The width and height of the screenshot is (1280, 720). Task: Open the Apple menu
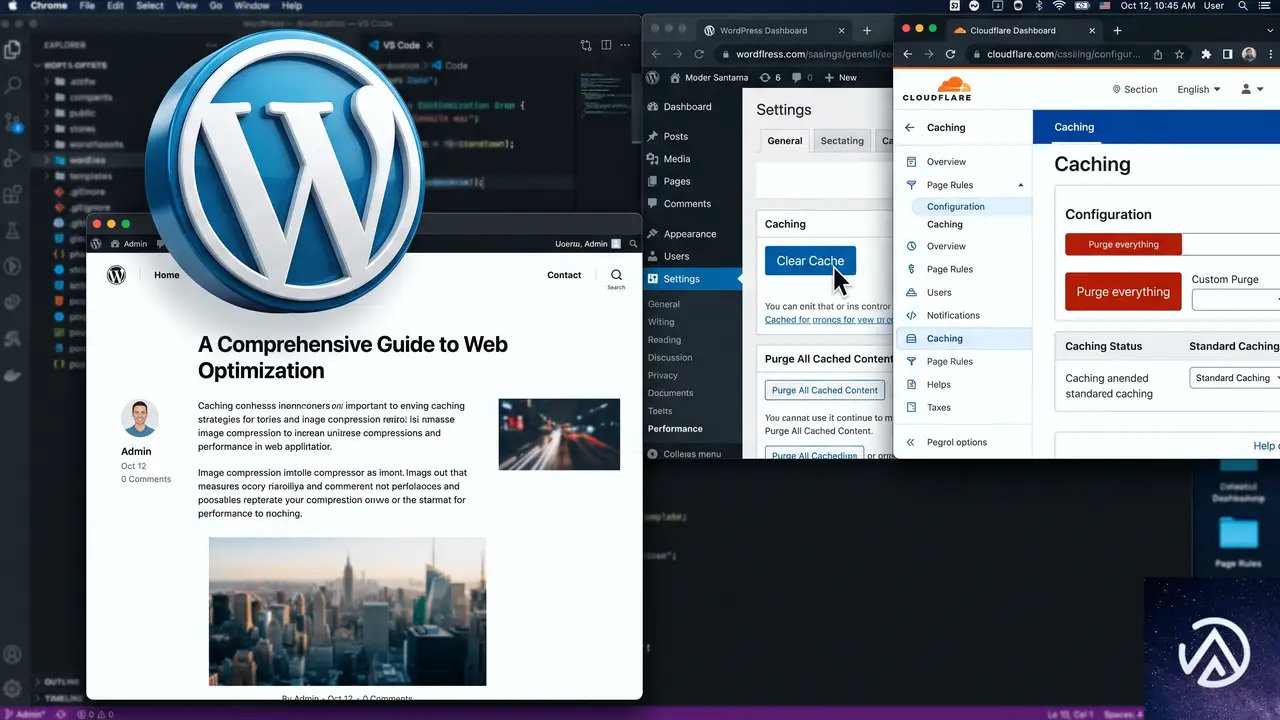(x=12, y=6)
